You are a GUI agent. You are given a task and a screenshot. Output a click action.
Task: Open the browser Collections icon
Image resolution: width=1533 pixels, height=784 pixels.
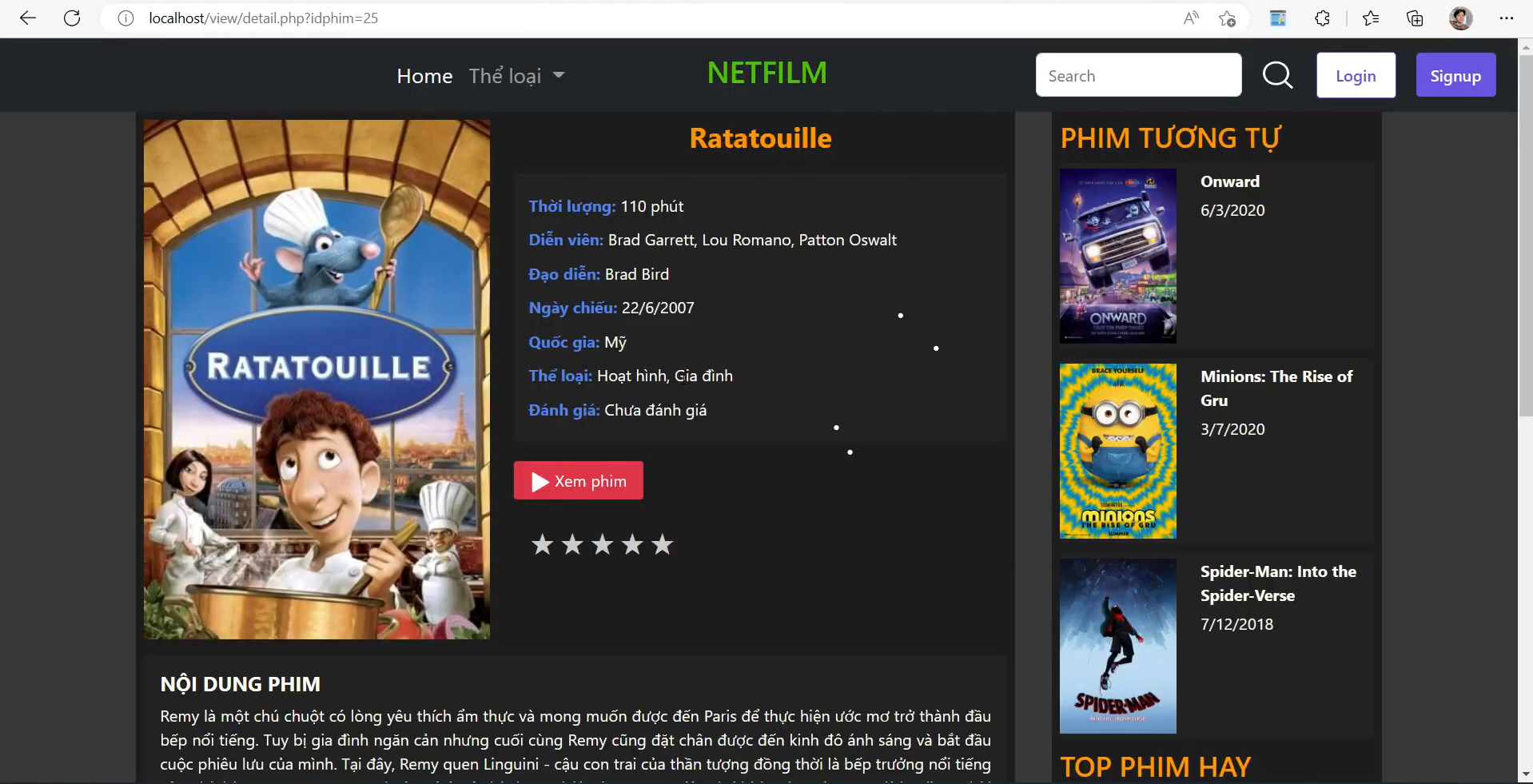coord(1415,18)
